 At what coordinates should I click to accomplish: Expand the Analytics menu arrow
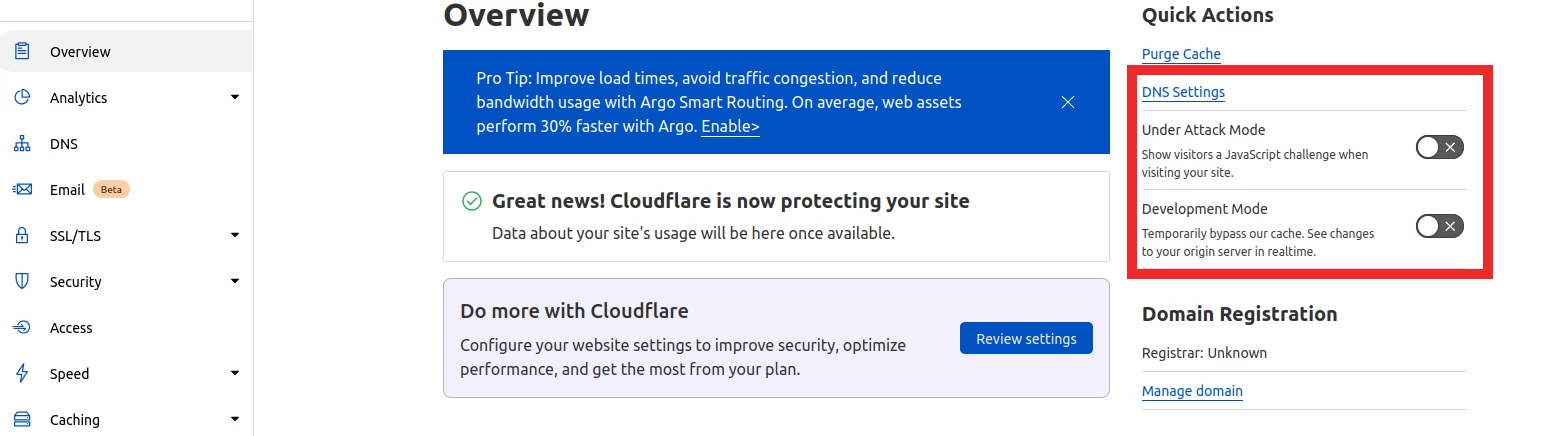(235, 97)
